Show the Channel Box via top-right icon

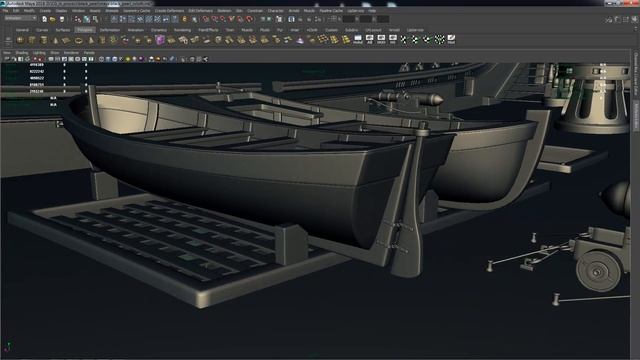pos(634,19)
